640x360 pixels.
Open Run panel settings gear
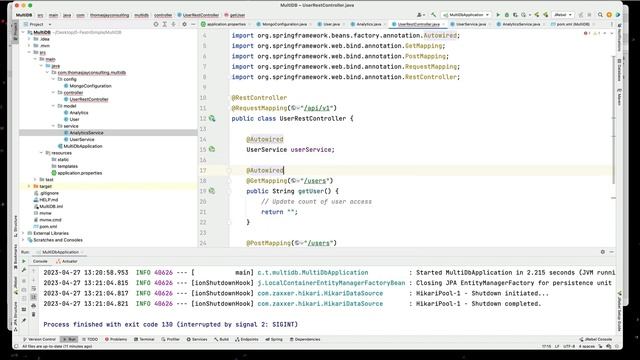(603, 252)
